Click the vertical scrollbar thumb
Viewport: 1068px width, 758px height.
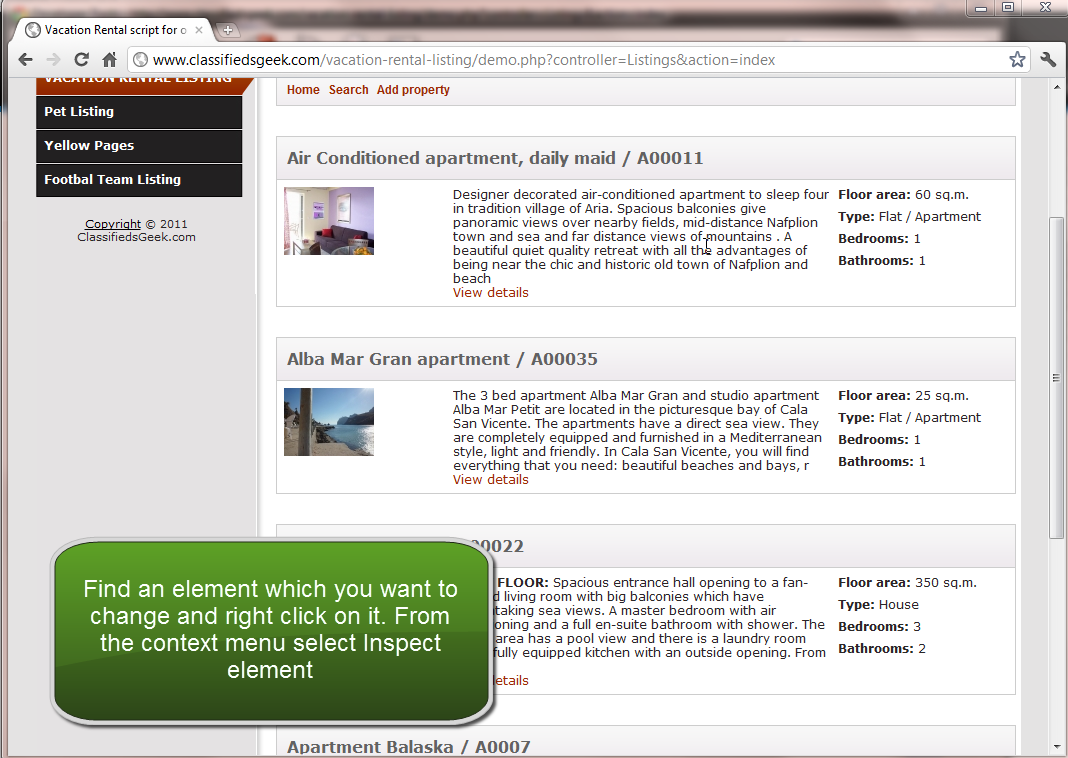point(1056,378)
